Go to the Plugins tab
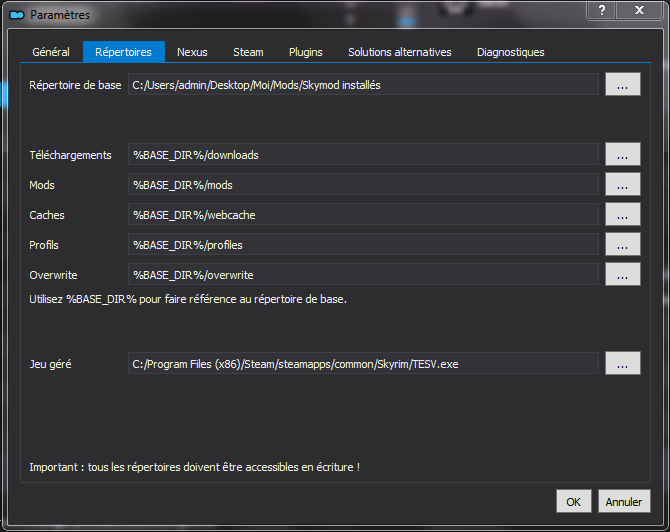Viewport: 670px width, 532px height. click(x=306, y=52)
